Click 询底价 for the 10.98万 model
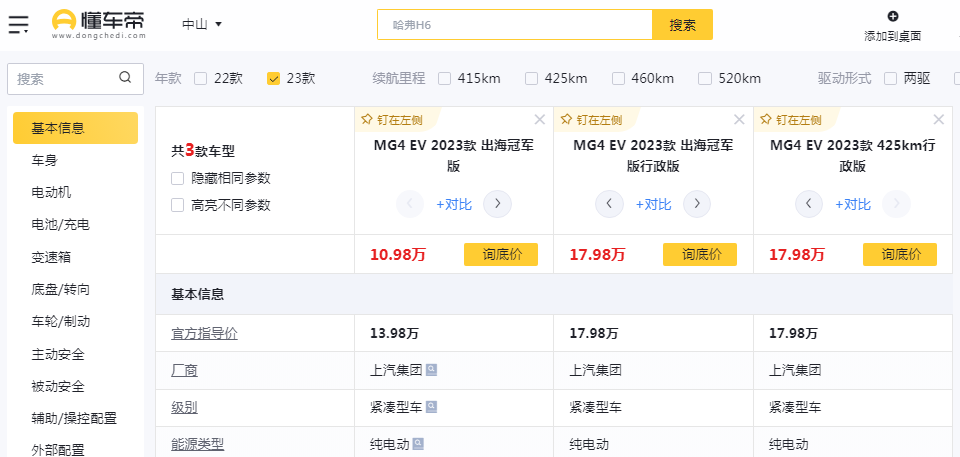This screenshot has height=457, width=960. [x=501, y=254]
